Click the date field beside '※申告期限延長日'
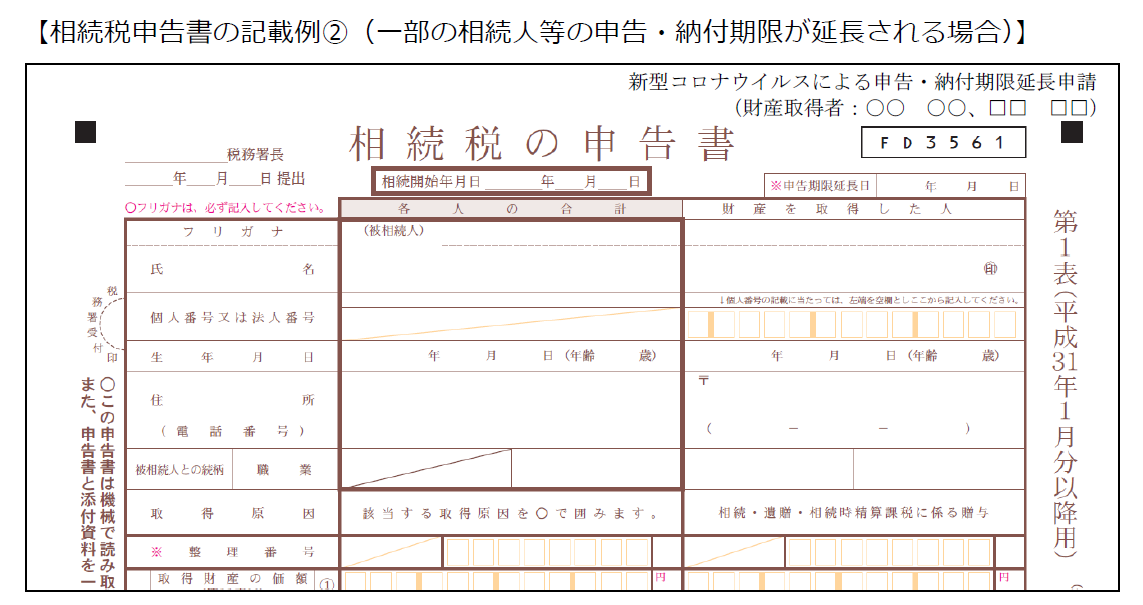Image resolution: width=1143 pixels, height=605 pixels. tap(951, 186)
